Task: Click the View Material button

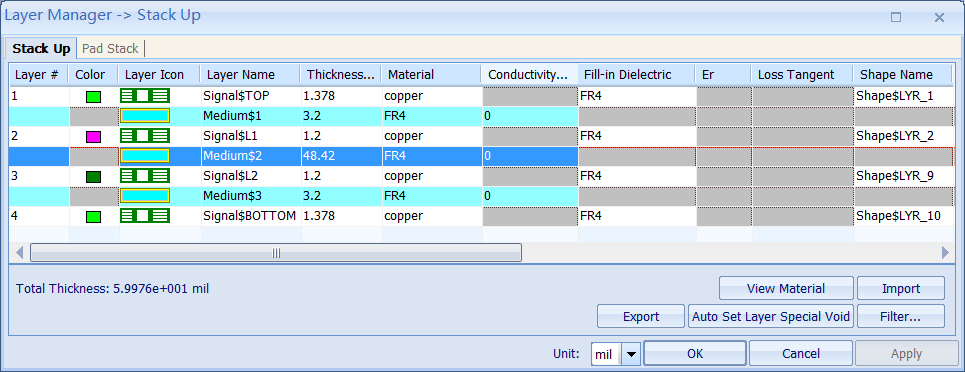Action: pyautogui.click(x=786, y=288)
